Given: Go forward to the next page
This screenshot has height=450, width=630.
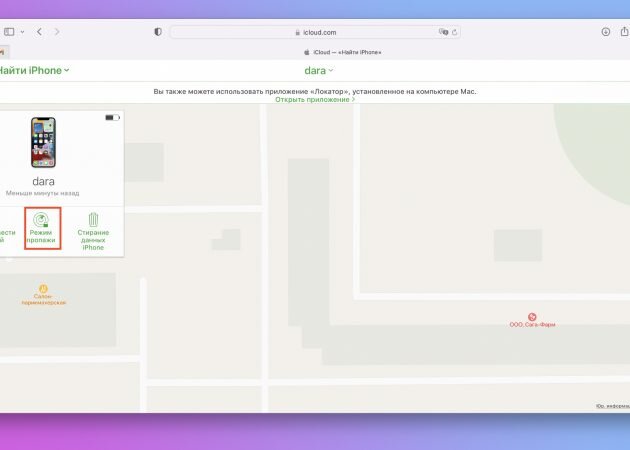Looking at the screenshot, I should [x=57, y=32].
